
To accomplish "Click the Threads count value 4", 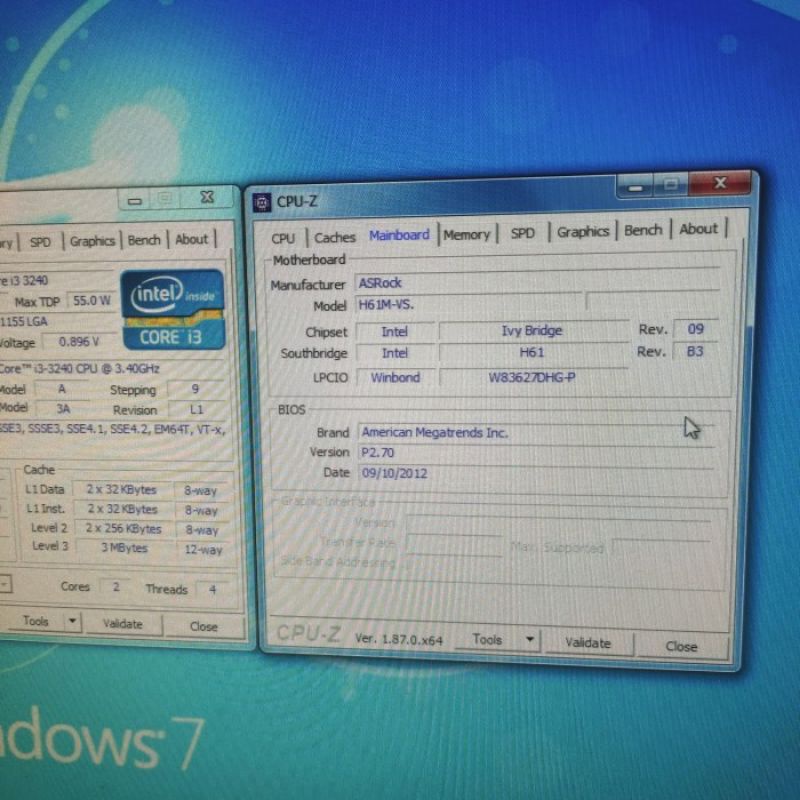I will [212, 590].
